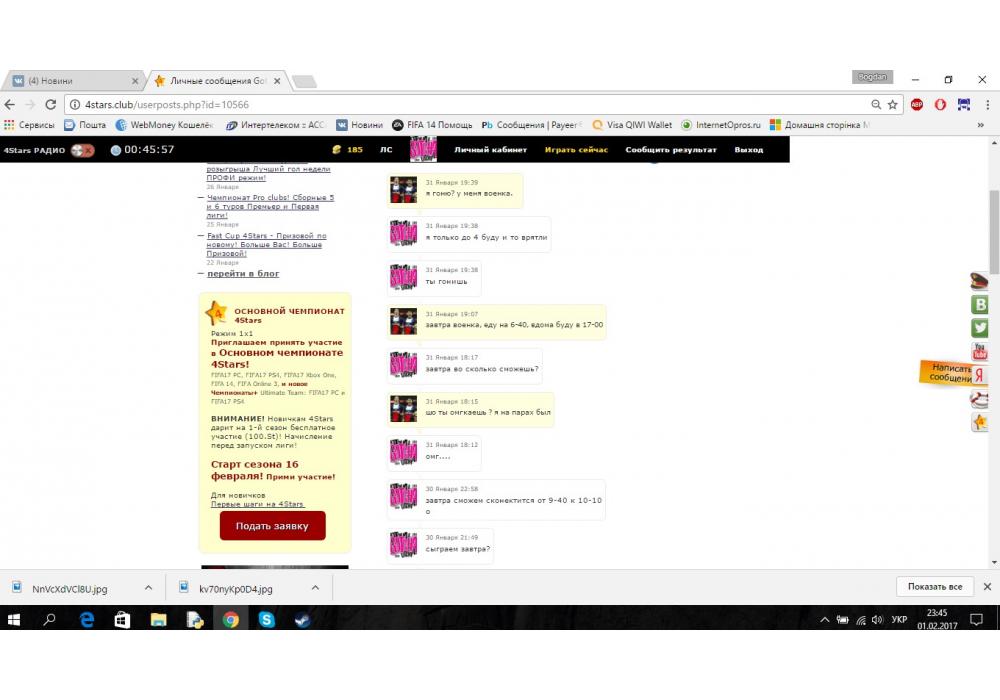Follow the "перейти в блог" link
Image resolution: width=1000 pixels, height=700 pixels.
(243, 273)
